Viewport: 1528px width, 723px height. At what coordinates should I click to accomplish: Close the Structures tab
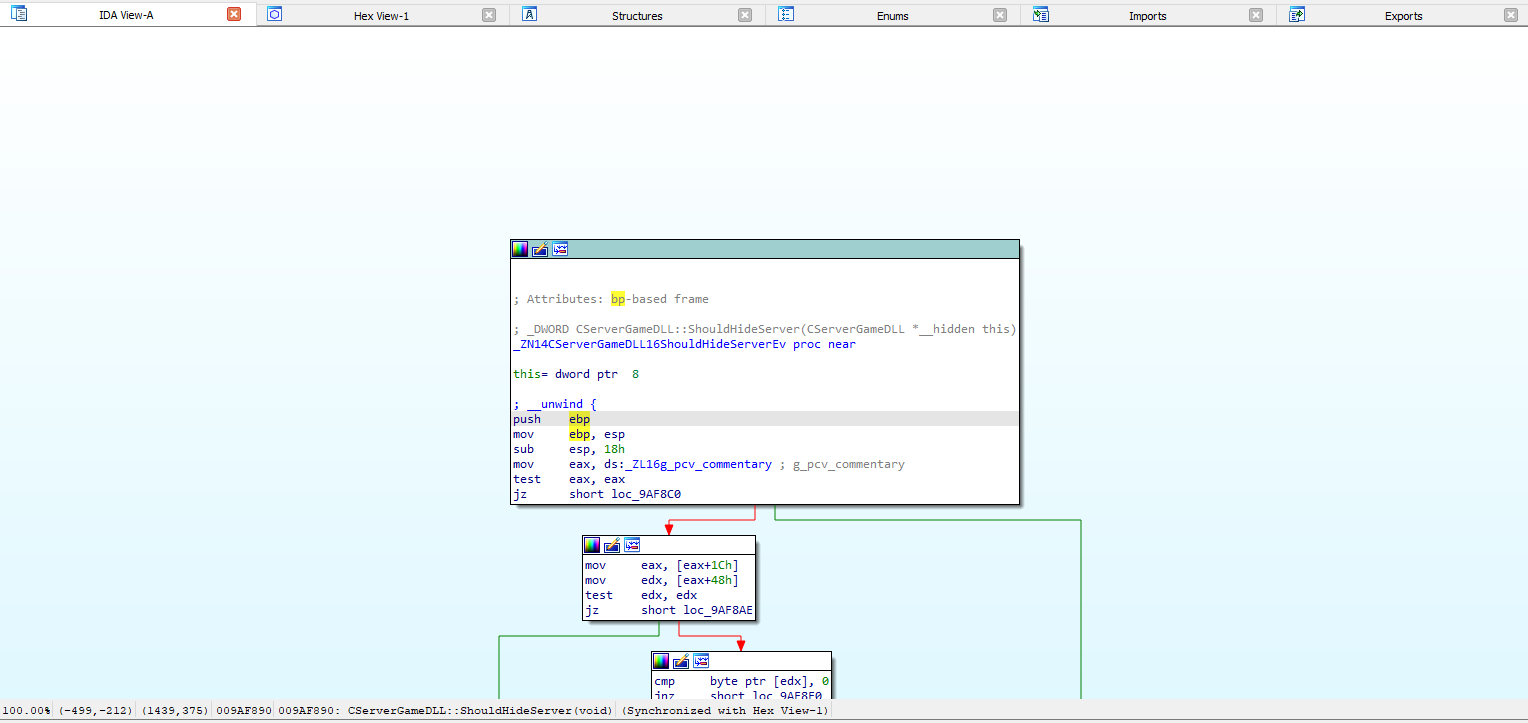(745, 15)
